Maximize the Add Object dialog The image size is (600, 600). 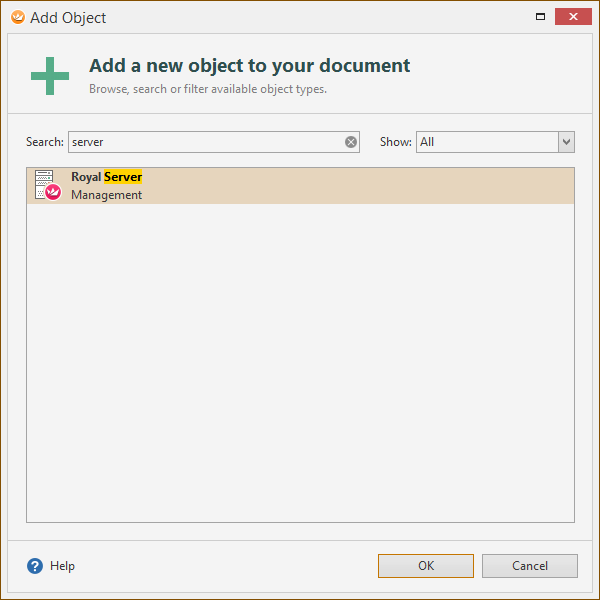pos(540,16)
